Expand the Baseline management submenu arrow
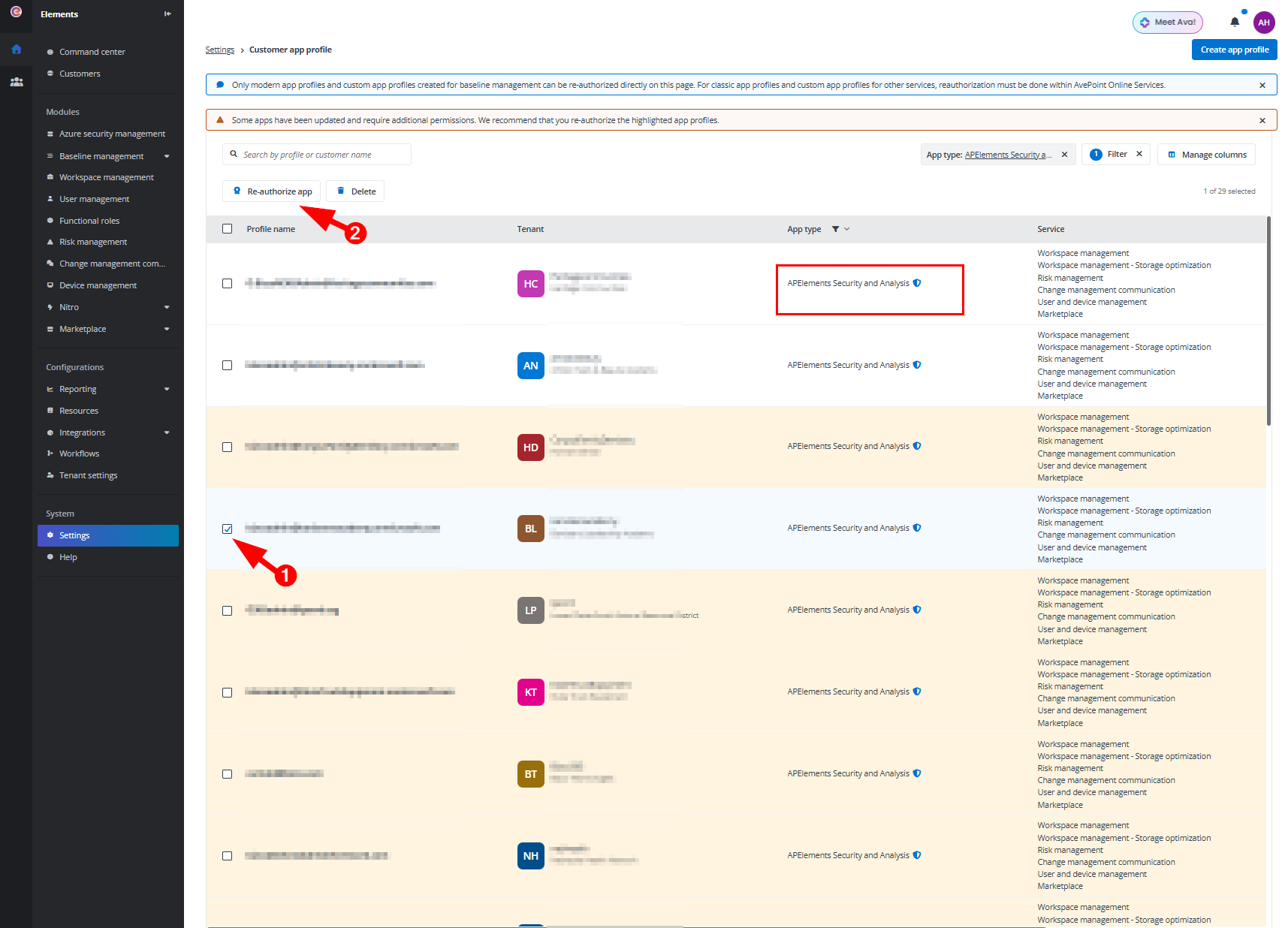This screenshot has width=1288, height=928. (167, 156)
